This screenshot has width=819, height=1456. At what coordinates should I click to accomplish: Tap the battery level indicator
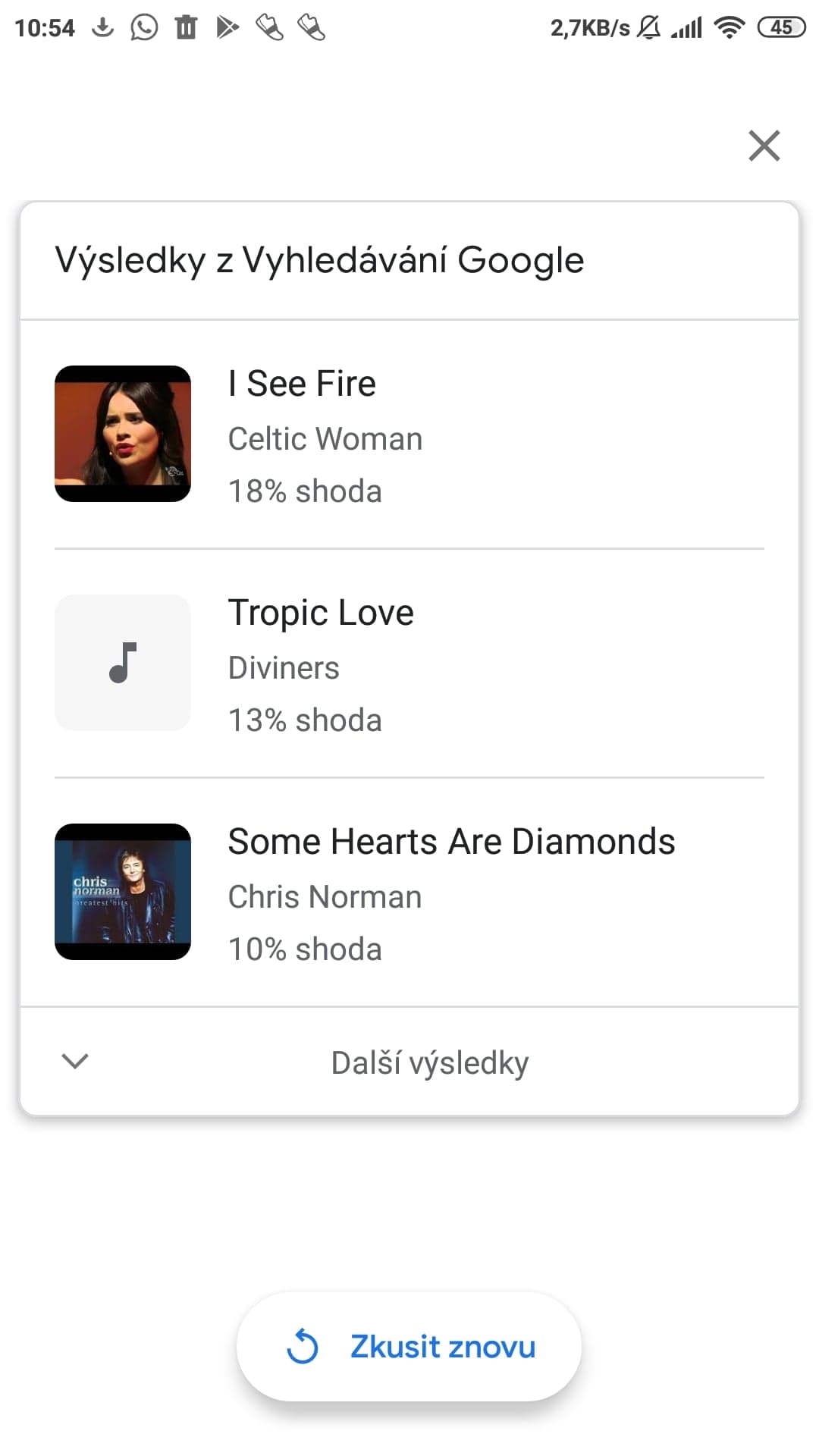click(781, 28)
